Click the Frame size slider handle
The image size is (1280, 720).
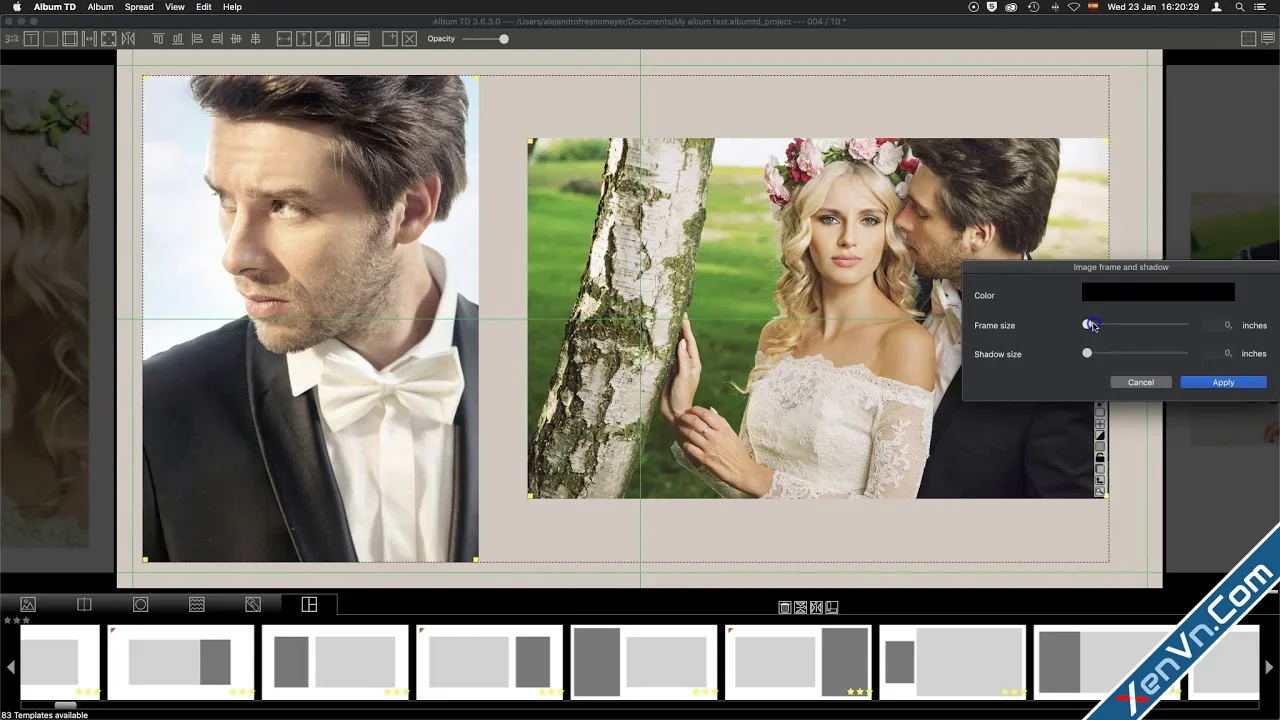pyautogui.click(x=1088, y=324)
